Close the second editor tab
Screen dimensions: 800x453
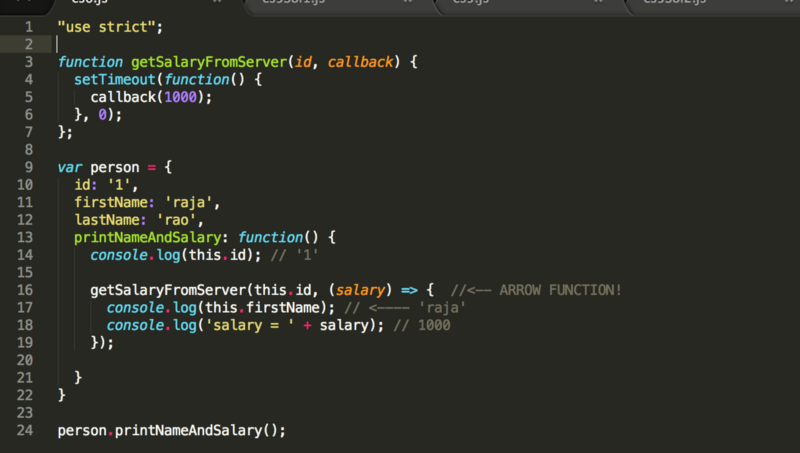pyautogui.click(x=407, y=3)
